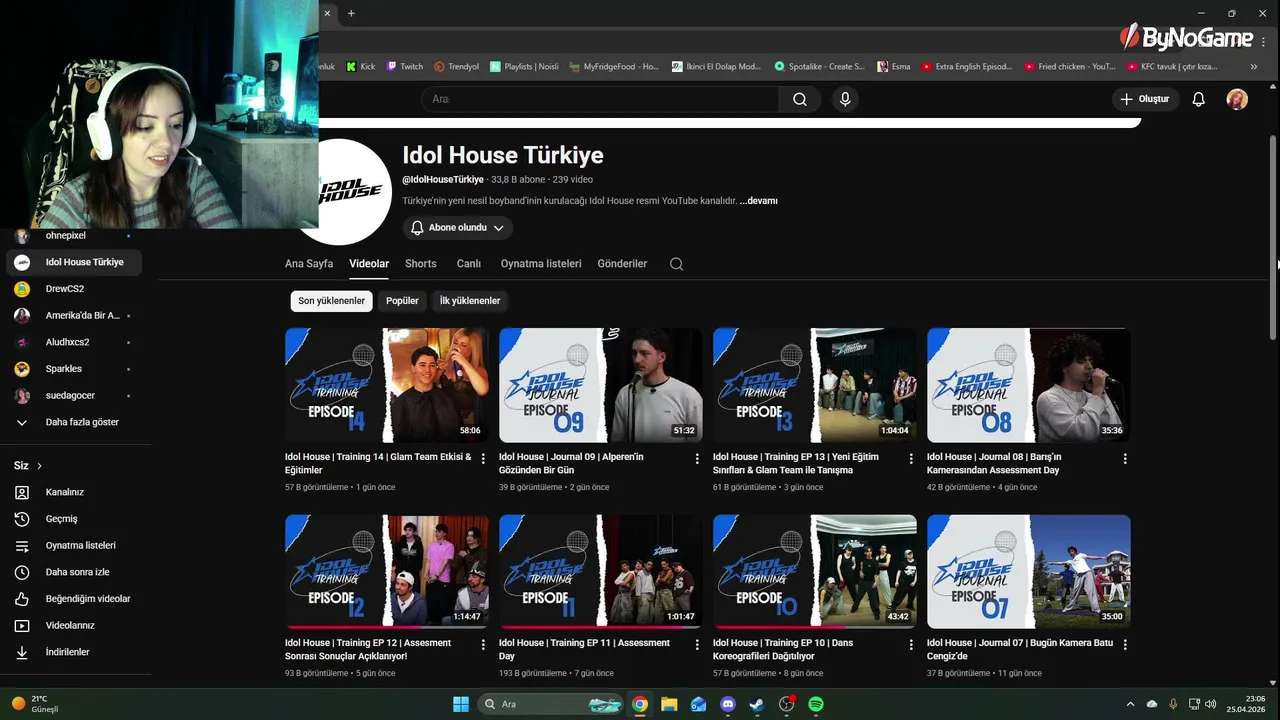1280x720 pixels.
Task: Open options menu for Training EP 10 video
Action: coord(911,645)
